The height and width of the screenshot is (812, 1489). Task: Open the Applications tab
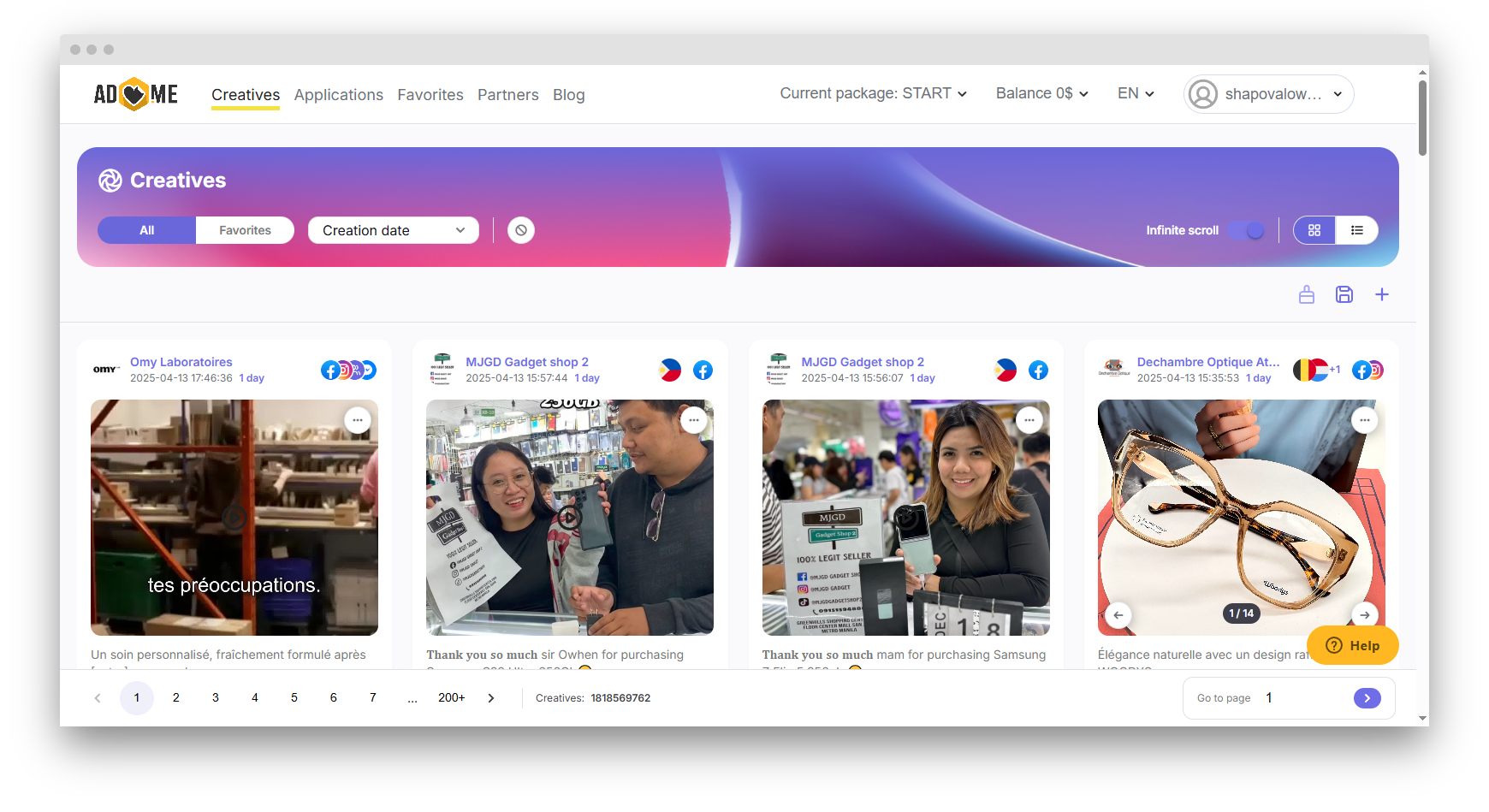click(x=338, y=95)
